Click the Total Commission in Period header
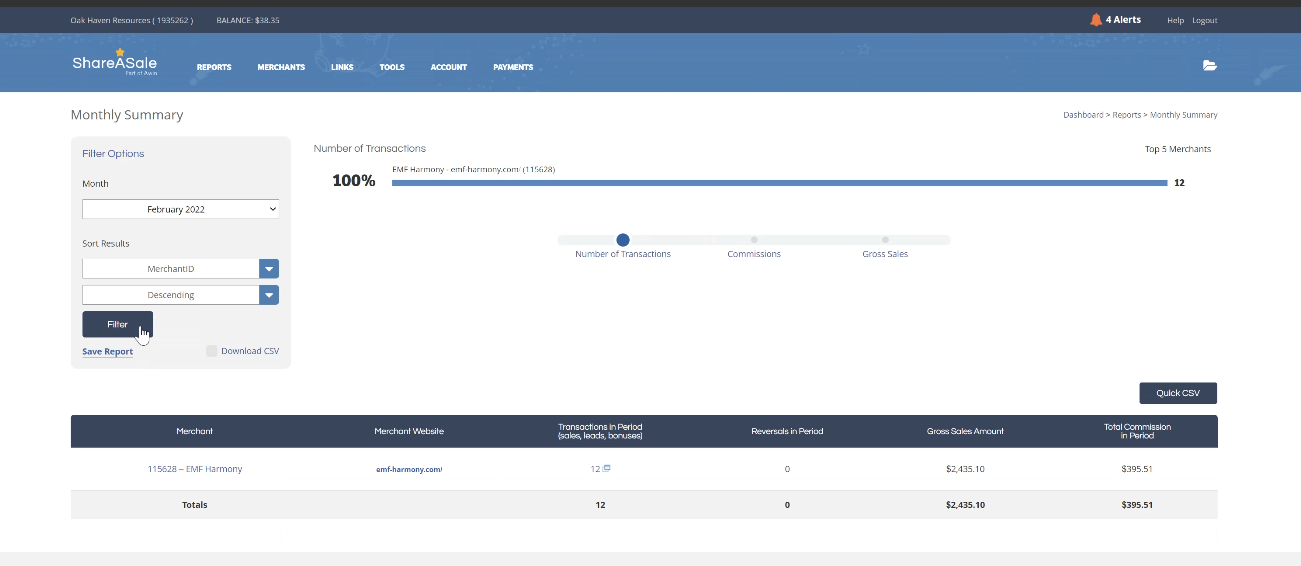 [x=1137, y=431]
